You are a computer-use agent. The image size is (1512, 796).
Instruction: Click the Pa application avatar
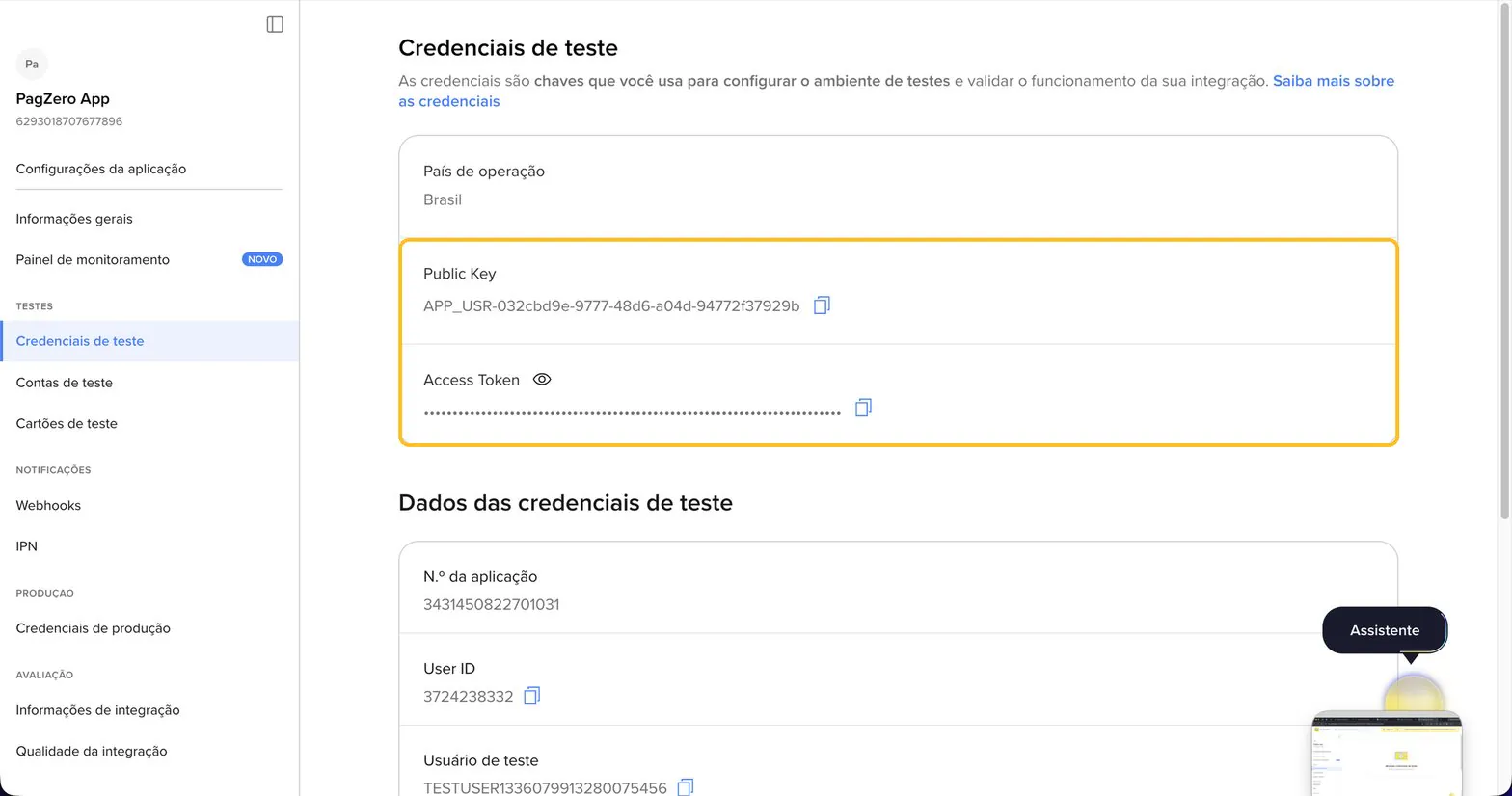coord(32,64)
